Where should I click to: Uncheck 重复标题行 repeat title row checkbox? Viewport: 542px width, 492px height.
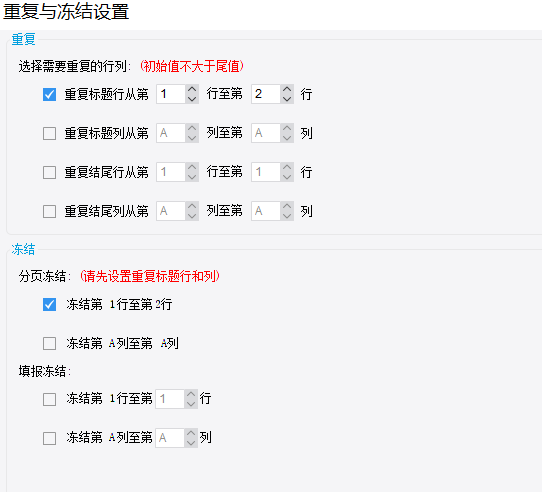coord(49,94)
